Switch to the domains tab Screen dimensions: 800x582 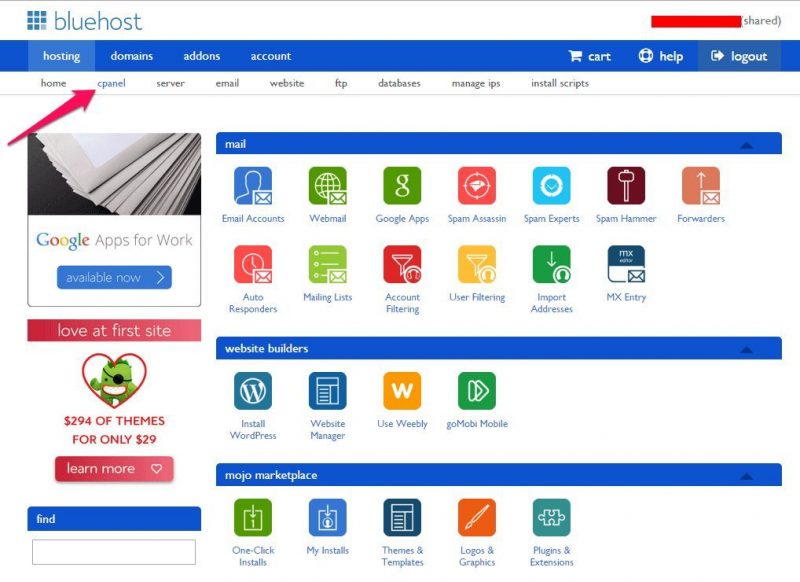[131, 56]
